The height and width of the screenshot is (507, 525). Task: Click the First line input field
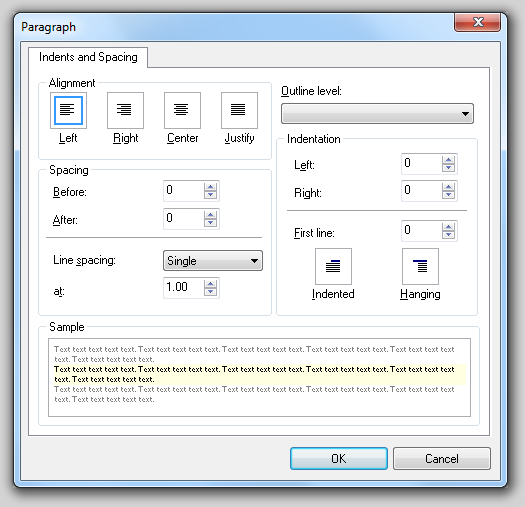click(422, 231)
